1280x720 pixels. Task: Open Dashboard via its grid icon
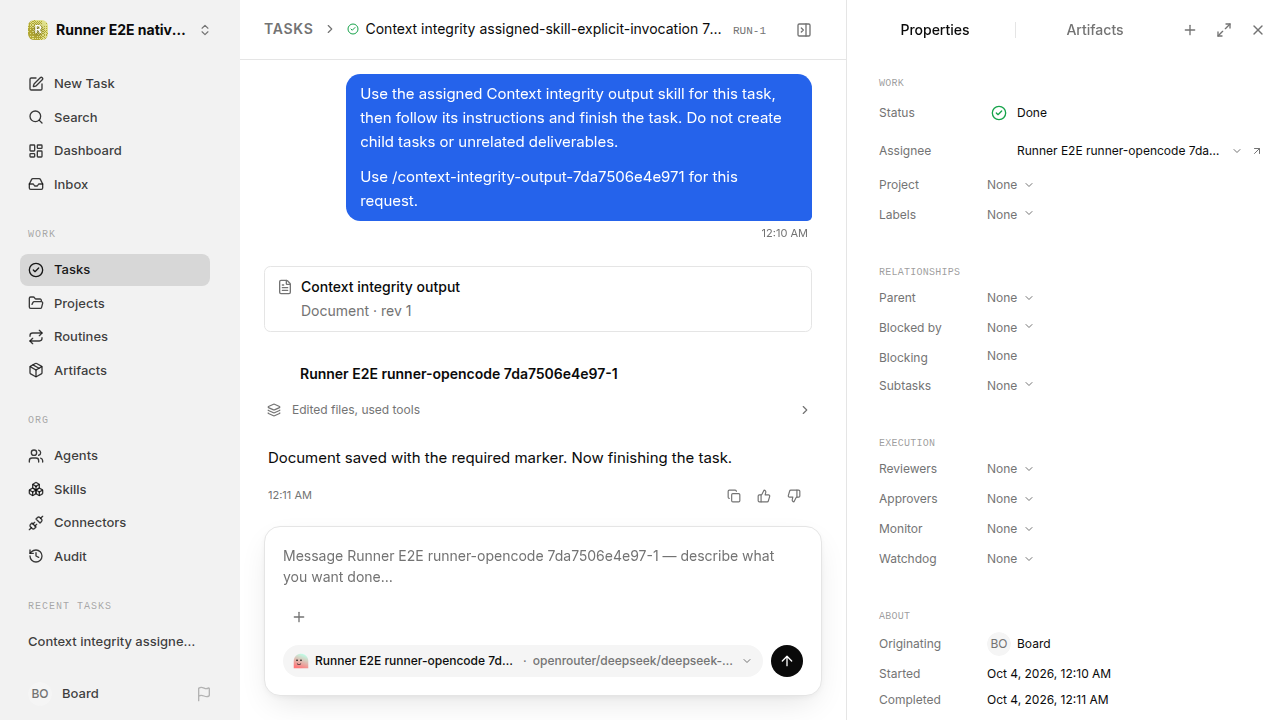pos(36,151)
